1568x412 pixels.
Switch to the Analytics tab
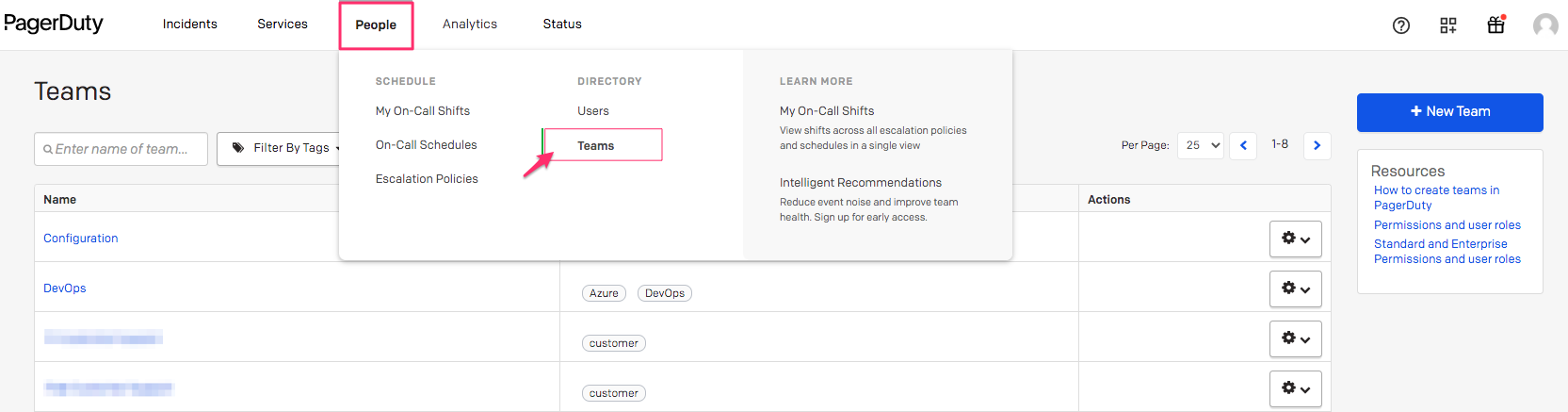[x=470, y=25]
